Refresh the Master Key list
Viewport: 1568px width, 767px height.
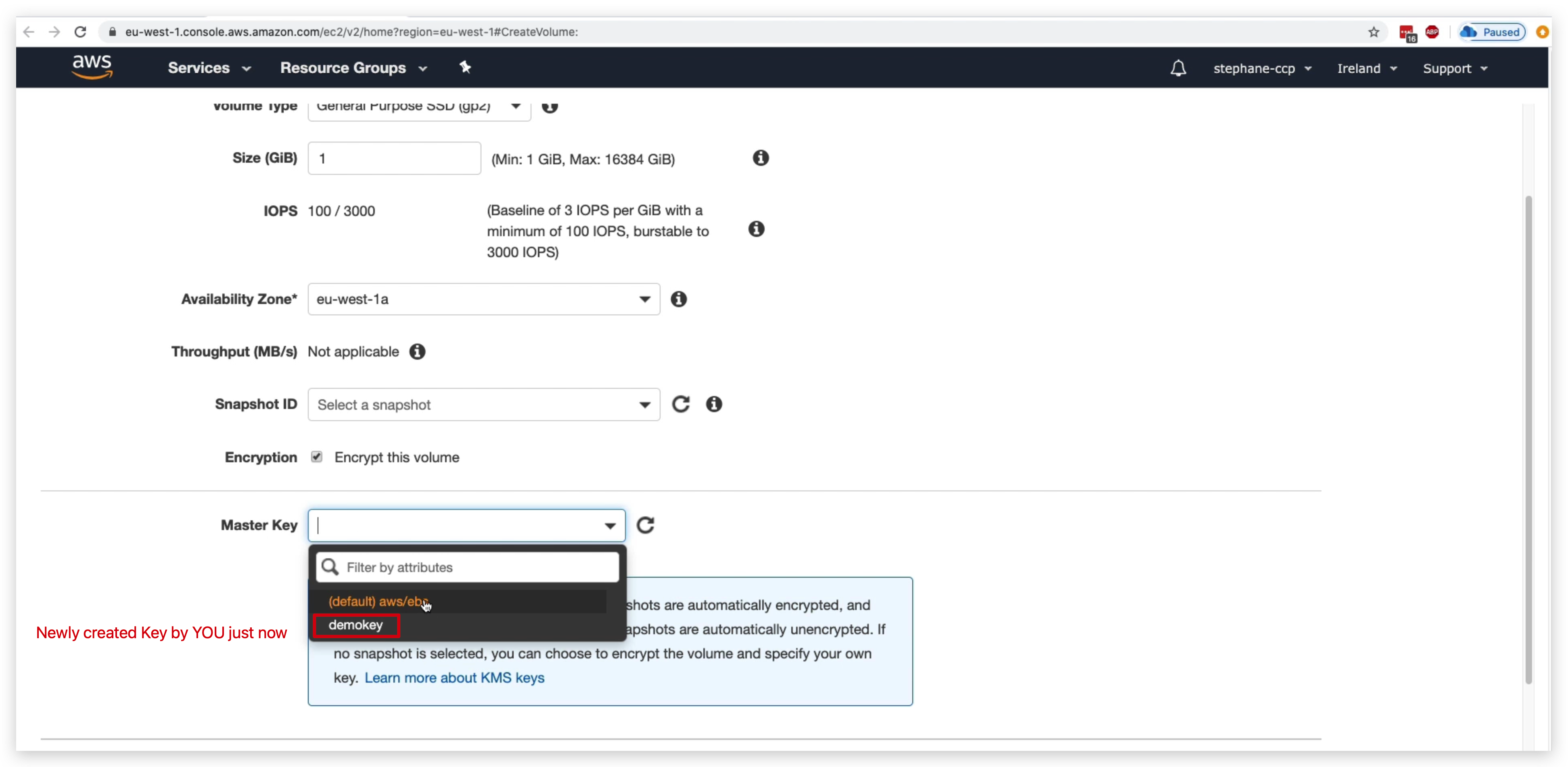click(646, 524)
